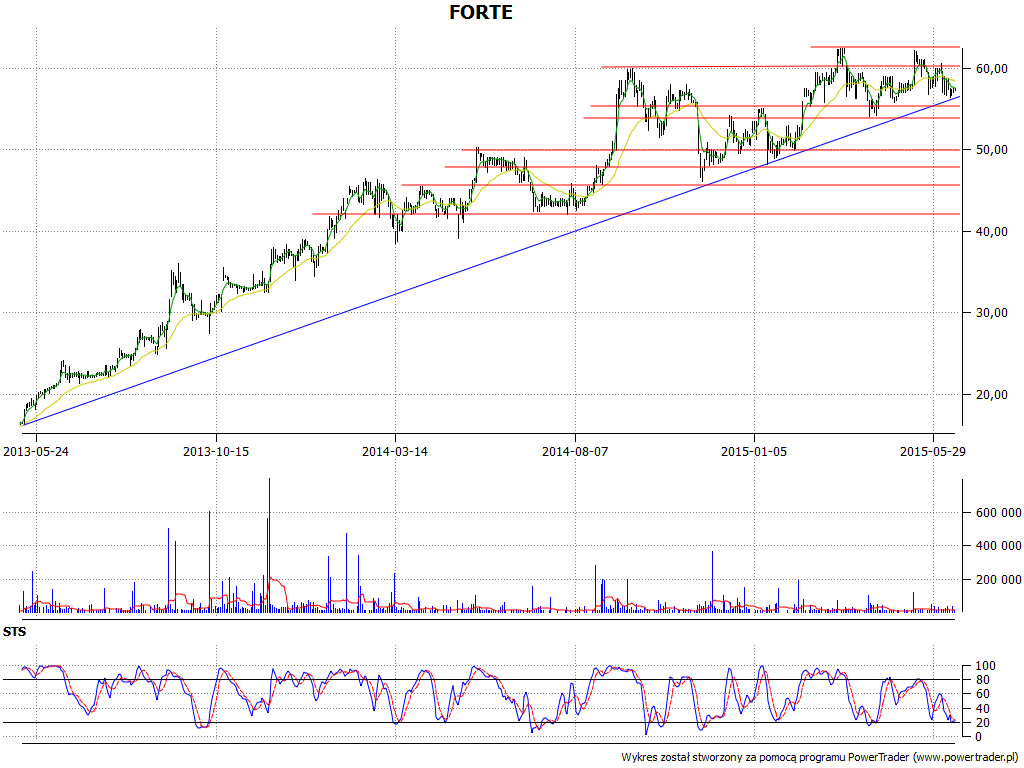Click the STS indicator label
The height and width of the screenshot is (768, 1024).
tap(14, 632)
